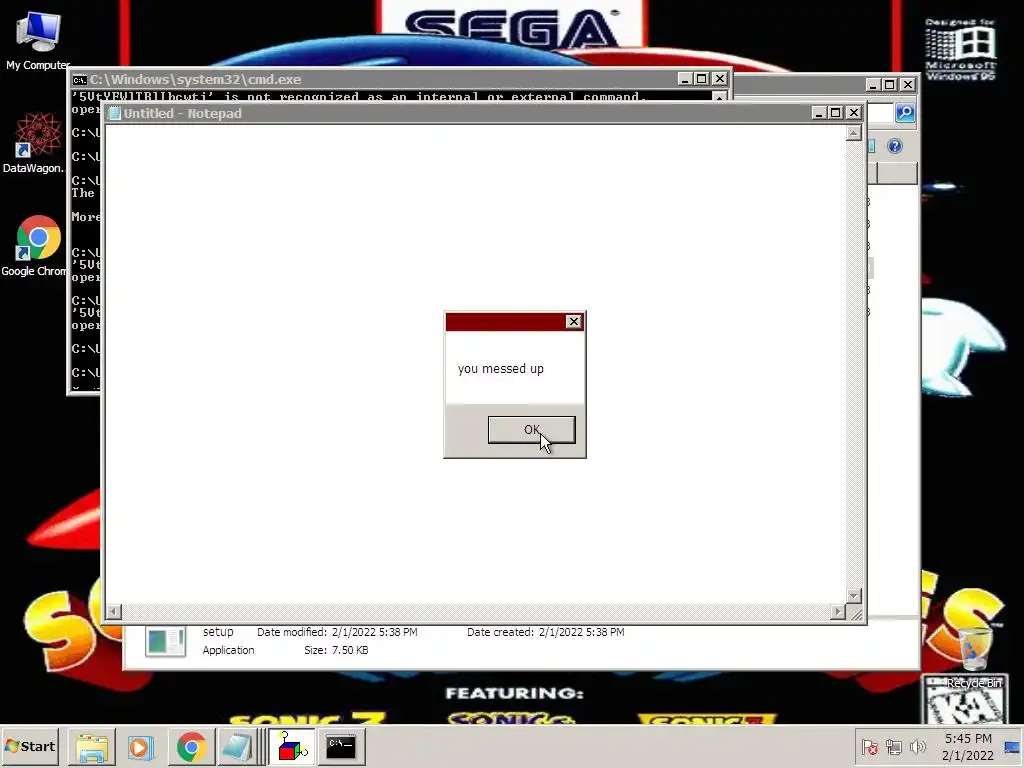Open the Explorer window help icon

point(895,146)
